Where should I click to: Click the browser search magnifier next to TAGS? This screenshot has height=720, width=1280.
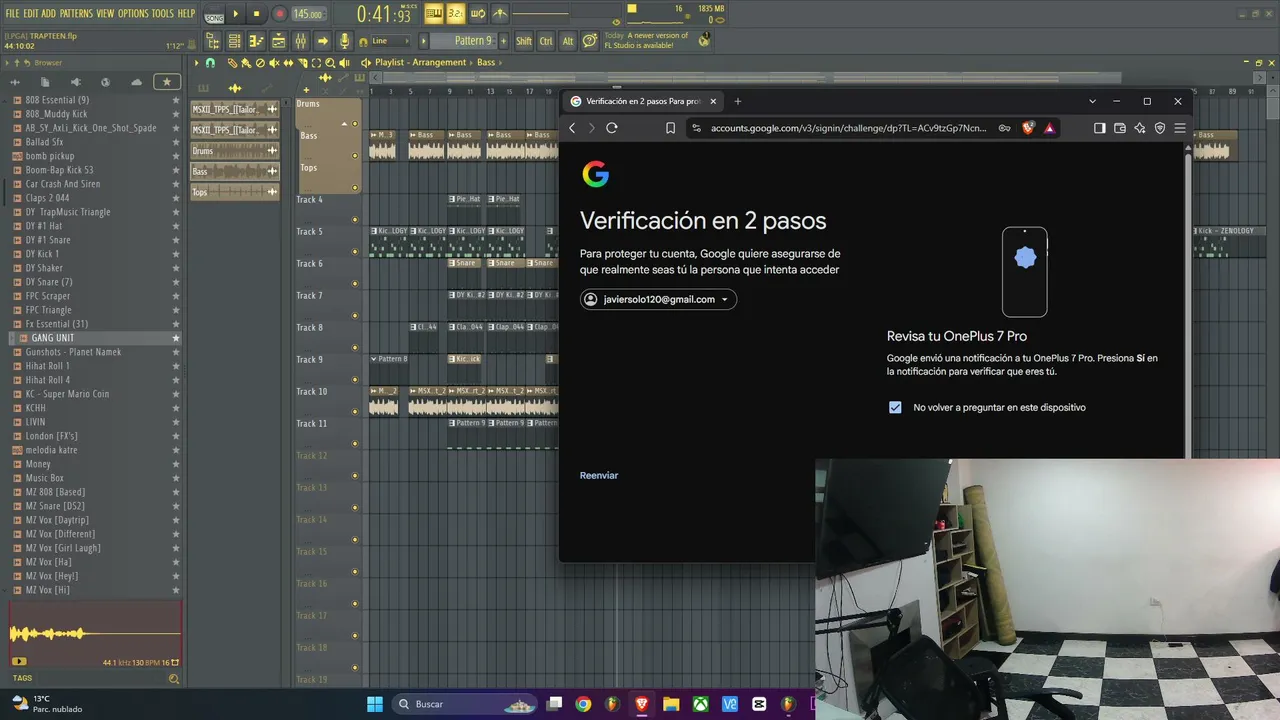point(173,678)
